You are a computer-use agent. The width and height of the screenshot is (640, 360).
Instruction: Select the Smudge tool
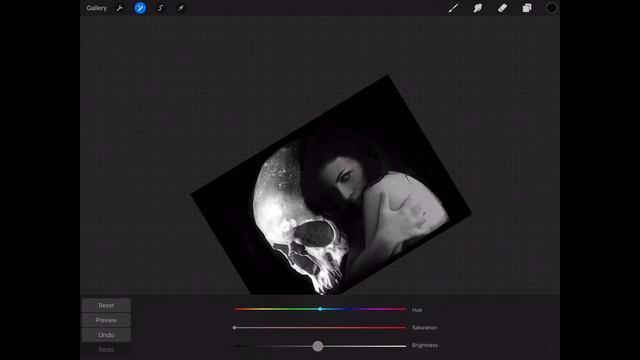pos(478,8)
